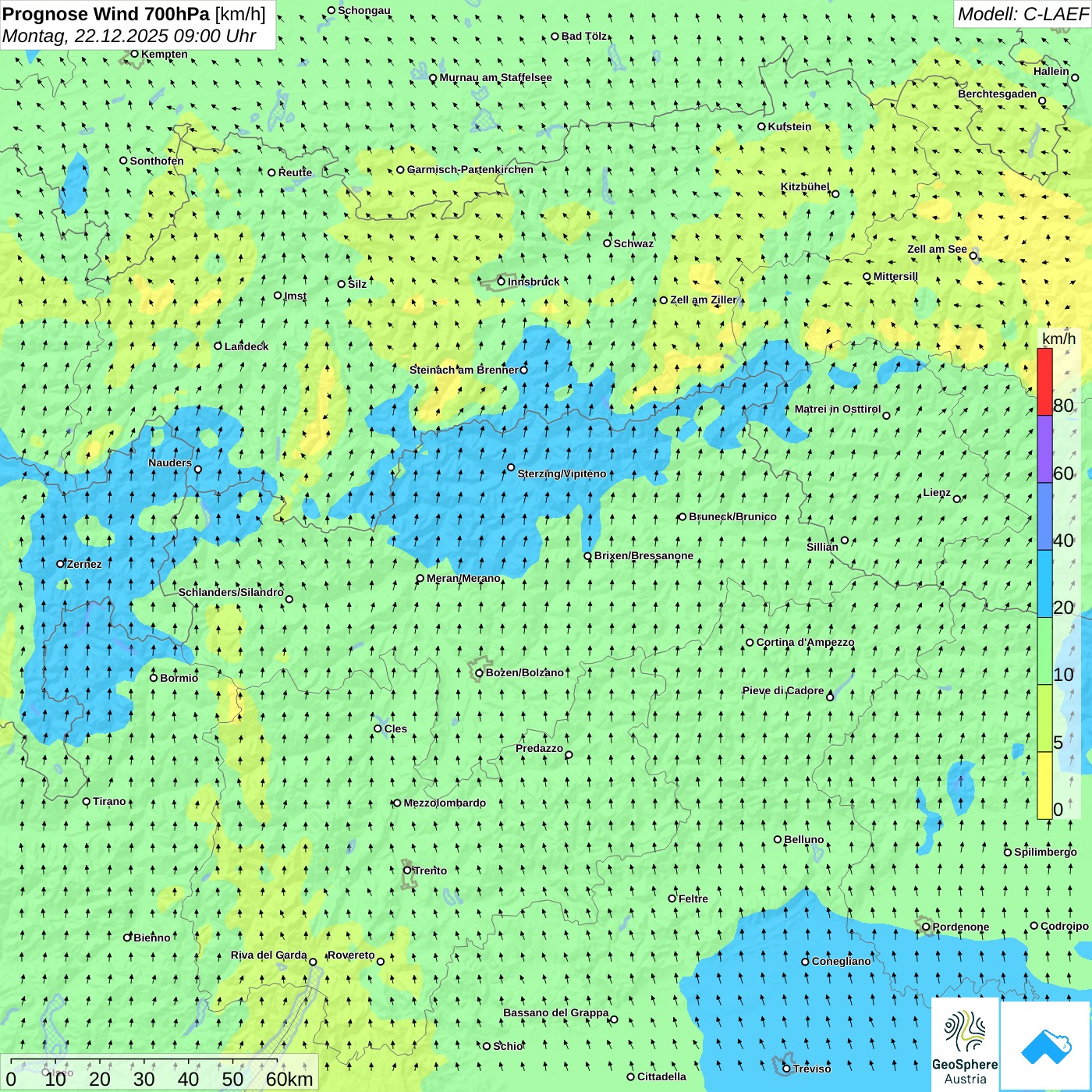
Task: Click the Zell am Ziller label
Action: [x=703, y=300]
